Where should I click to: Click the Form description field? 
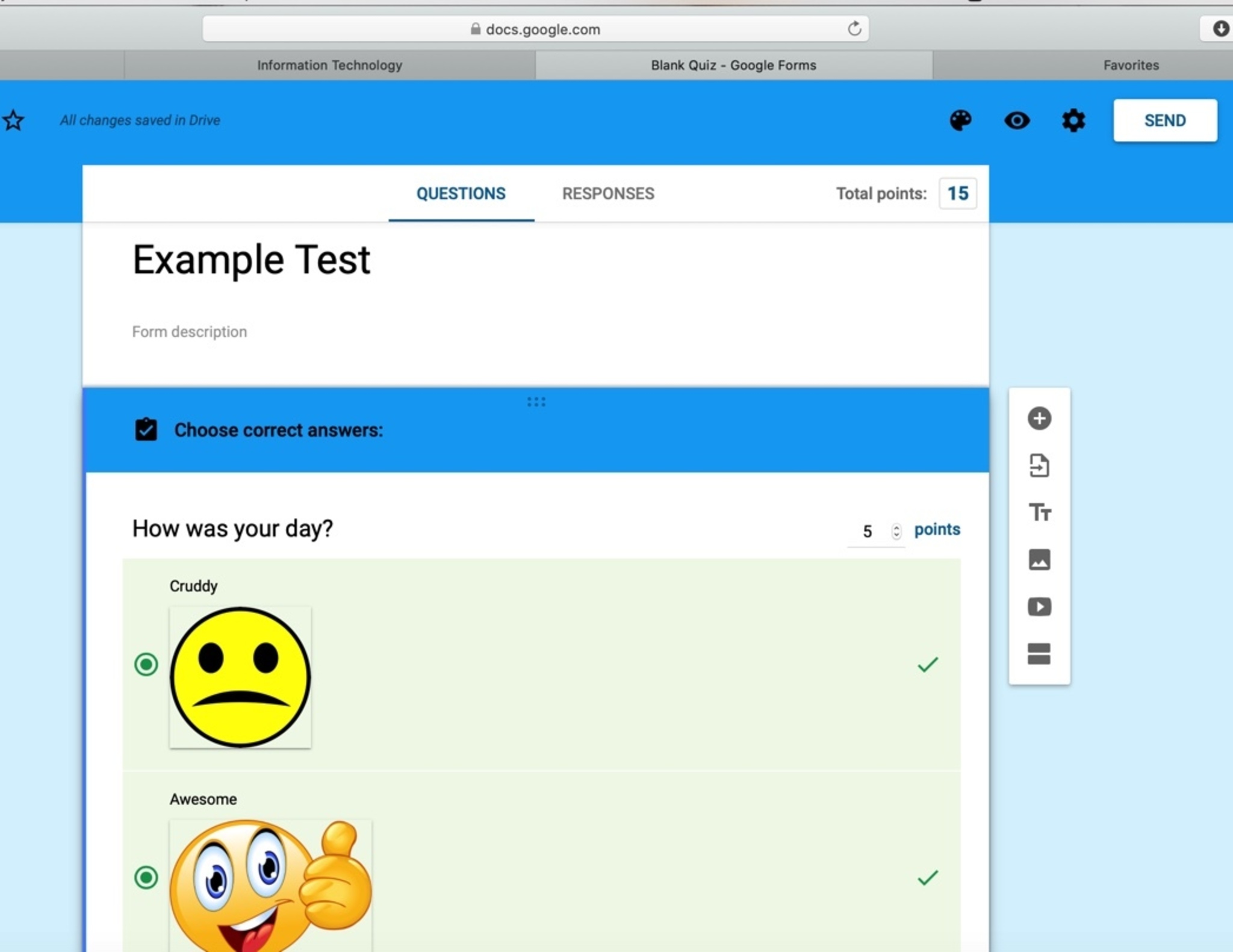[x=190, y=332]
